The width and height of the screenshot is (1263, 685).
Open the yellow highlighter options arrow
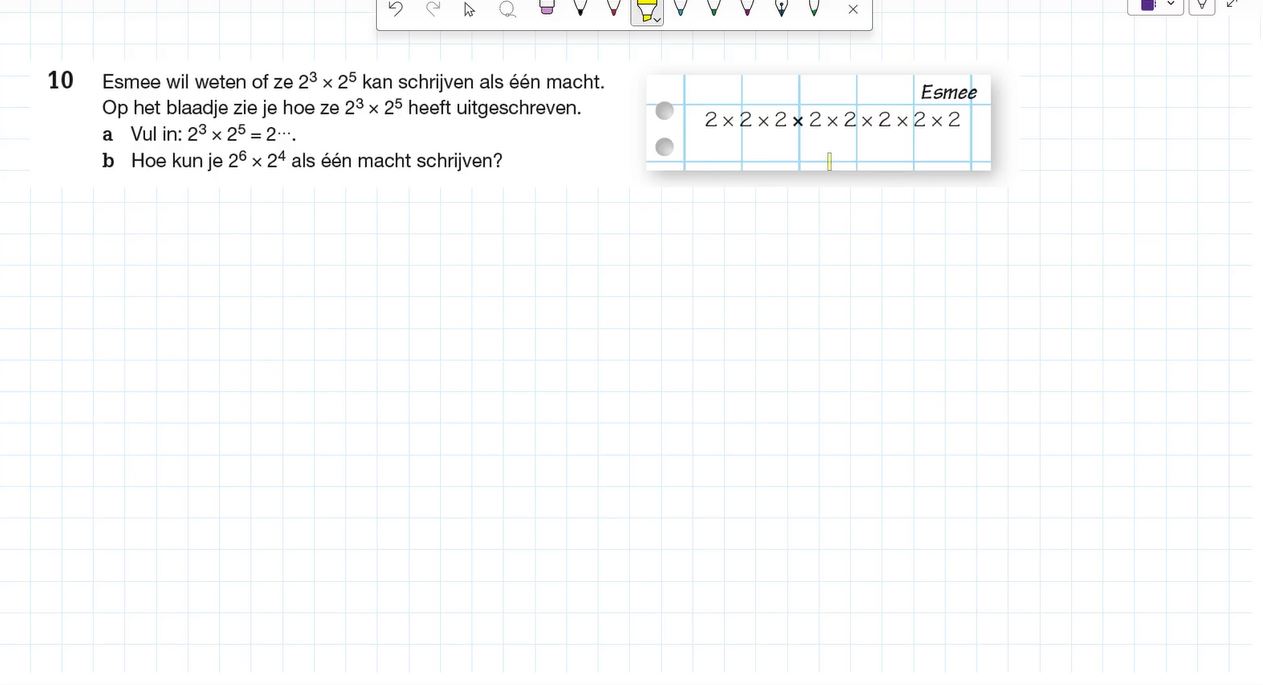coord(657,19)
